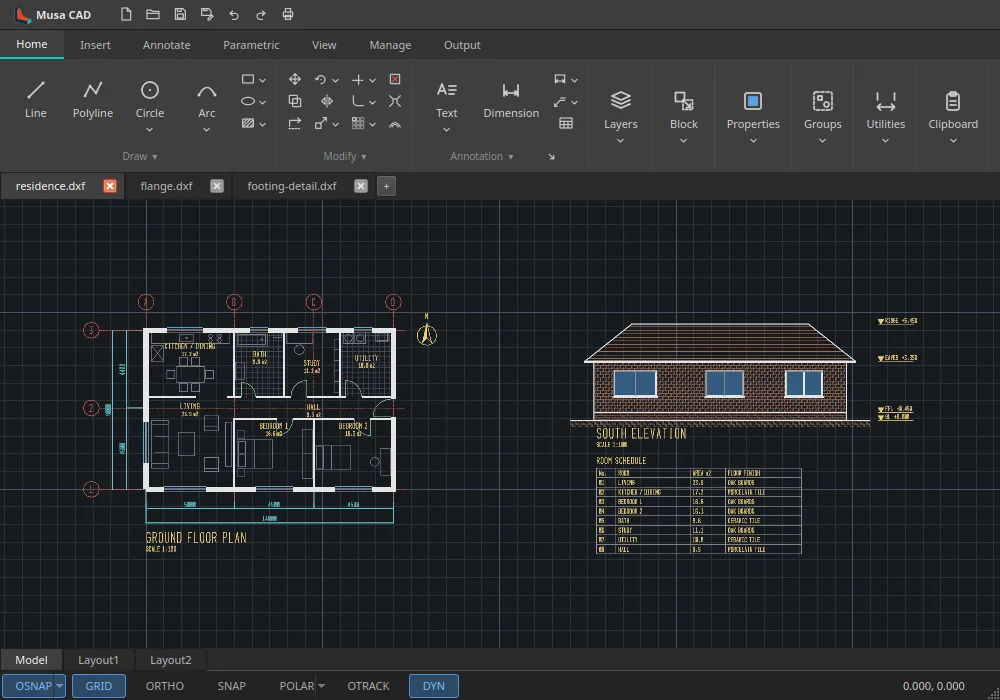Viewport: 1000px width, 700px height.
Task: Toggle DYN dynamic input off
Action: [434, 686]
